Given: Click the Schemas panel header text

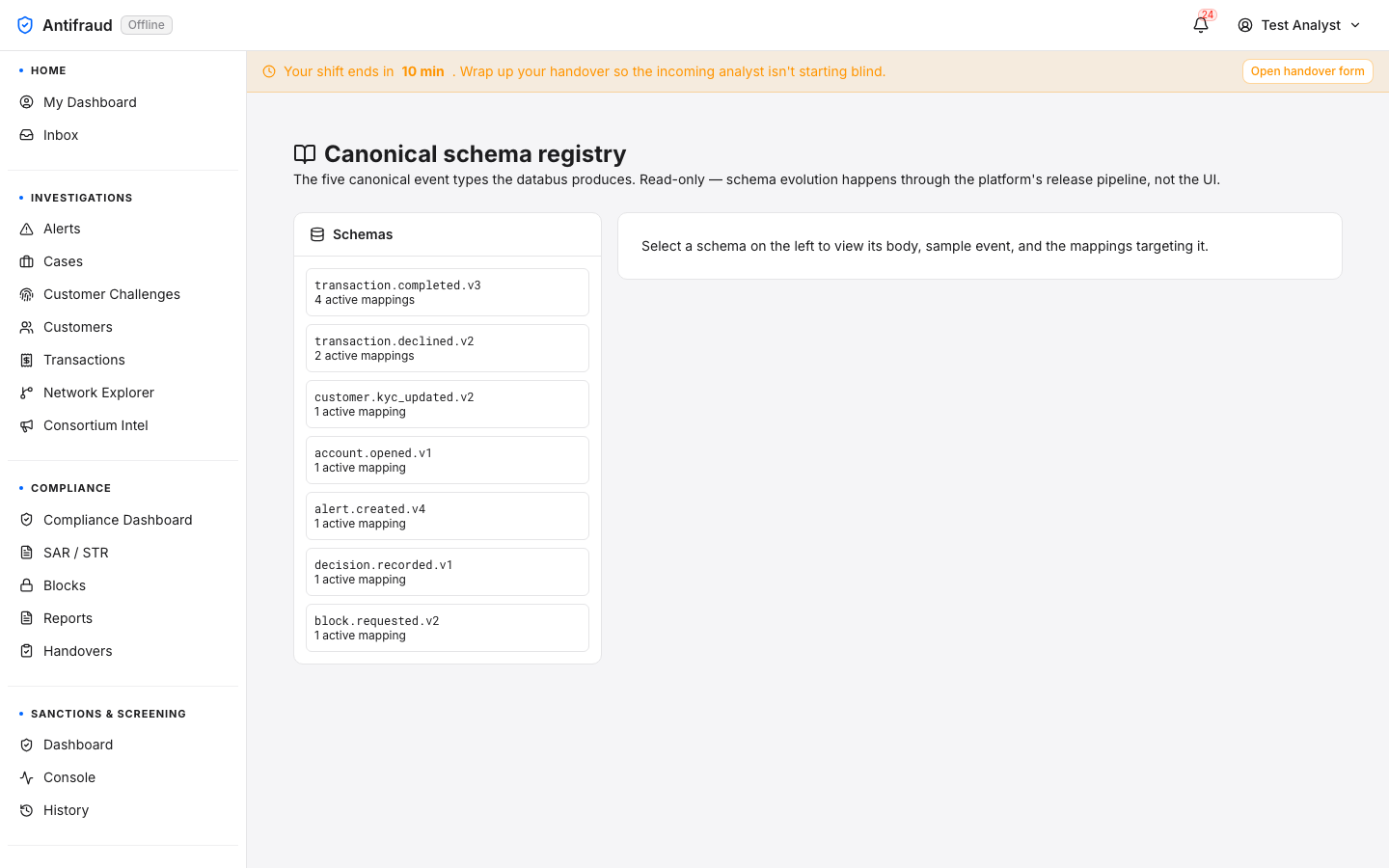Looking at the screenshot, I should click(363, 234).
